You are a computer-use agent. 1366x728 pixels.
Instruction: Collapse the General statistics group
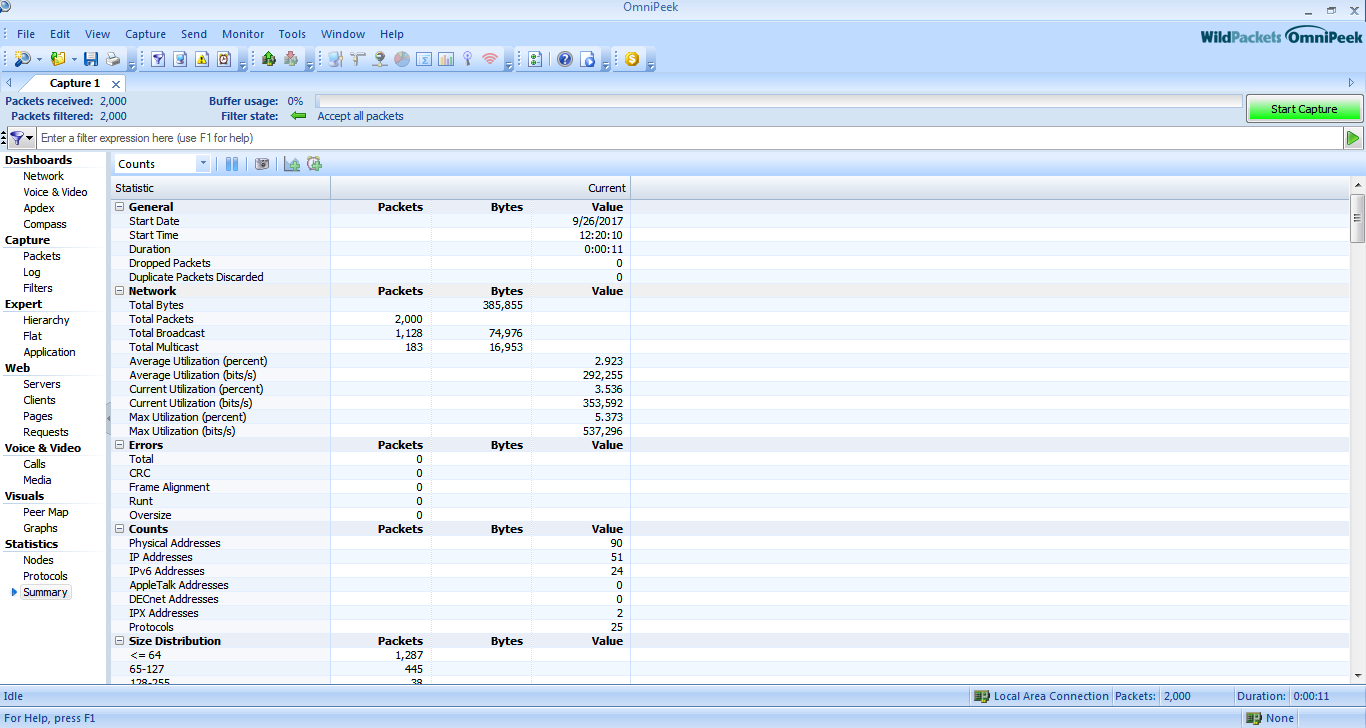click(120, 207)
